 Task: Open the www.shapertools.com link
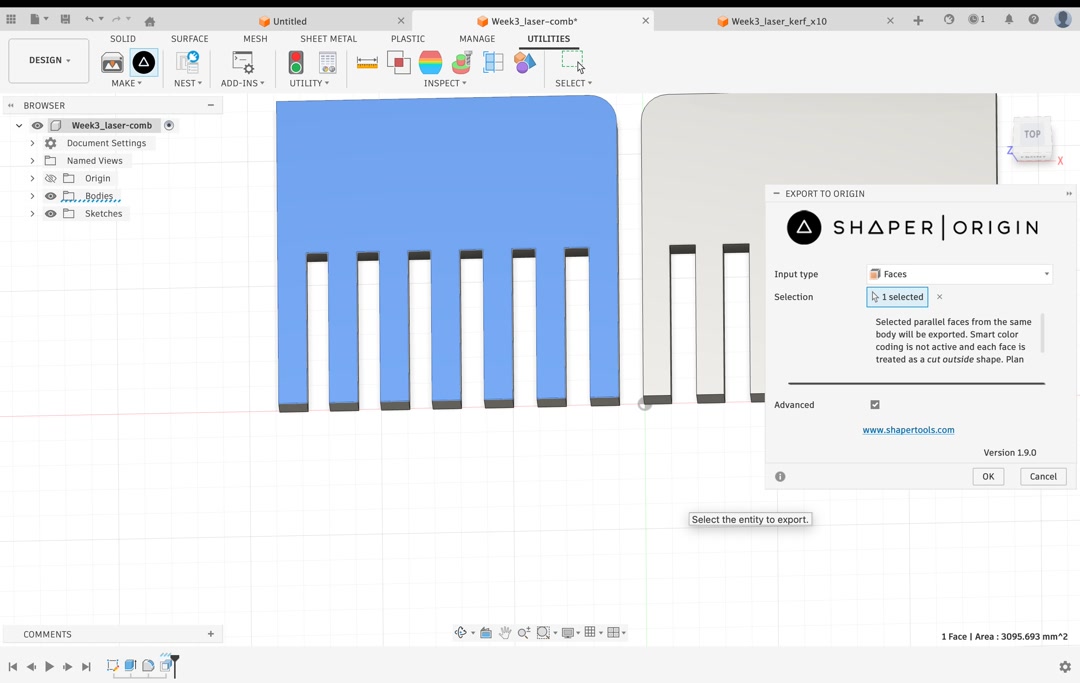coord(908,430)
